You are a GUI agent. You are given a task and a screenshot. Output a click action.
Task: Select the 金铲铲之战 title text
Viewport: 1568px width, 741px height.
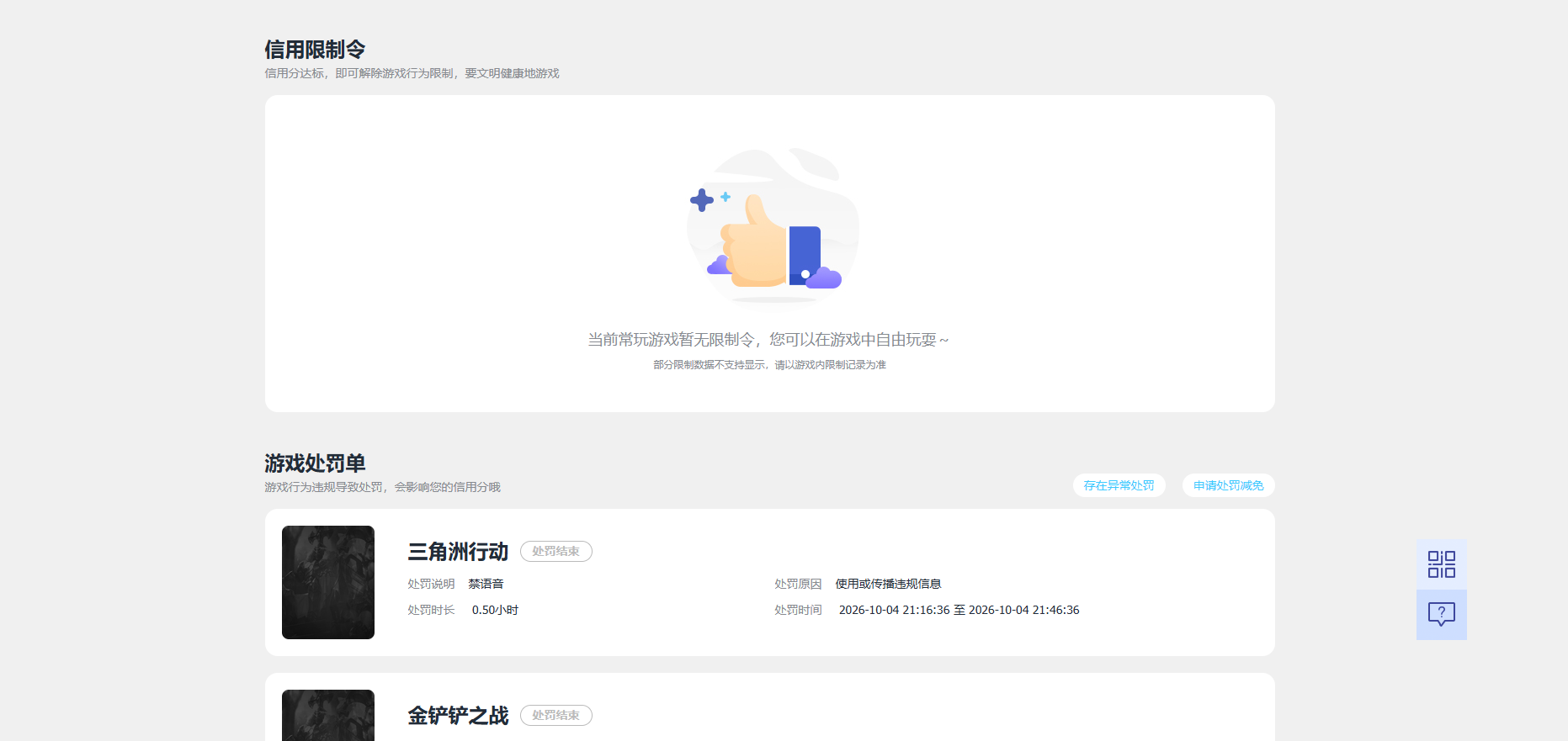click(x=458, y=716)
